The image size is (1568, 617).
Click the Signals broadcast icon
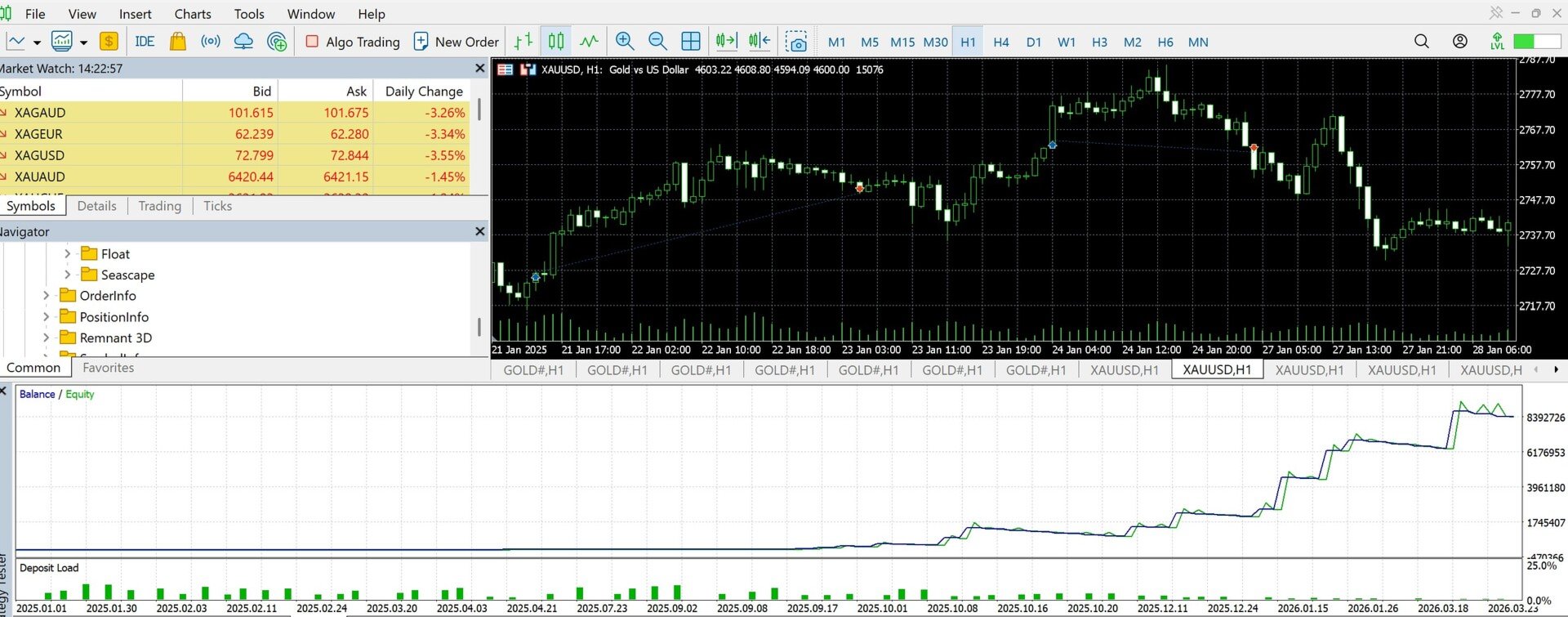pyautogui.click(x=211, y=41)
